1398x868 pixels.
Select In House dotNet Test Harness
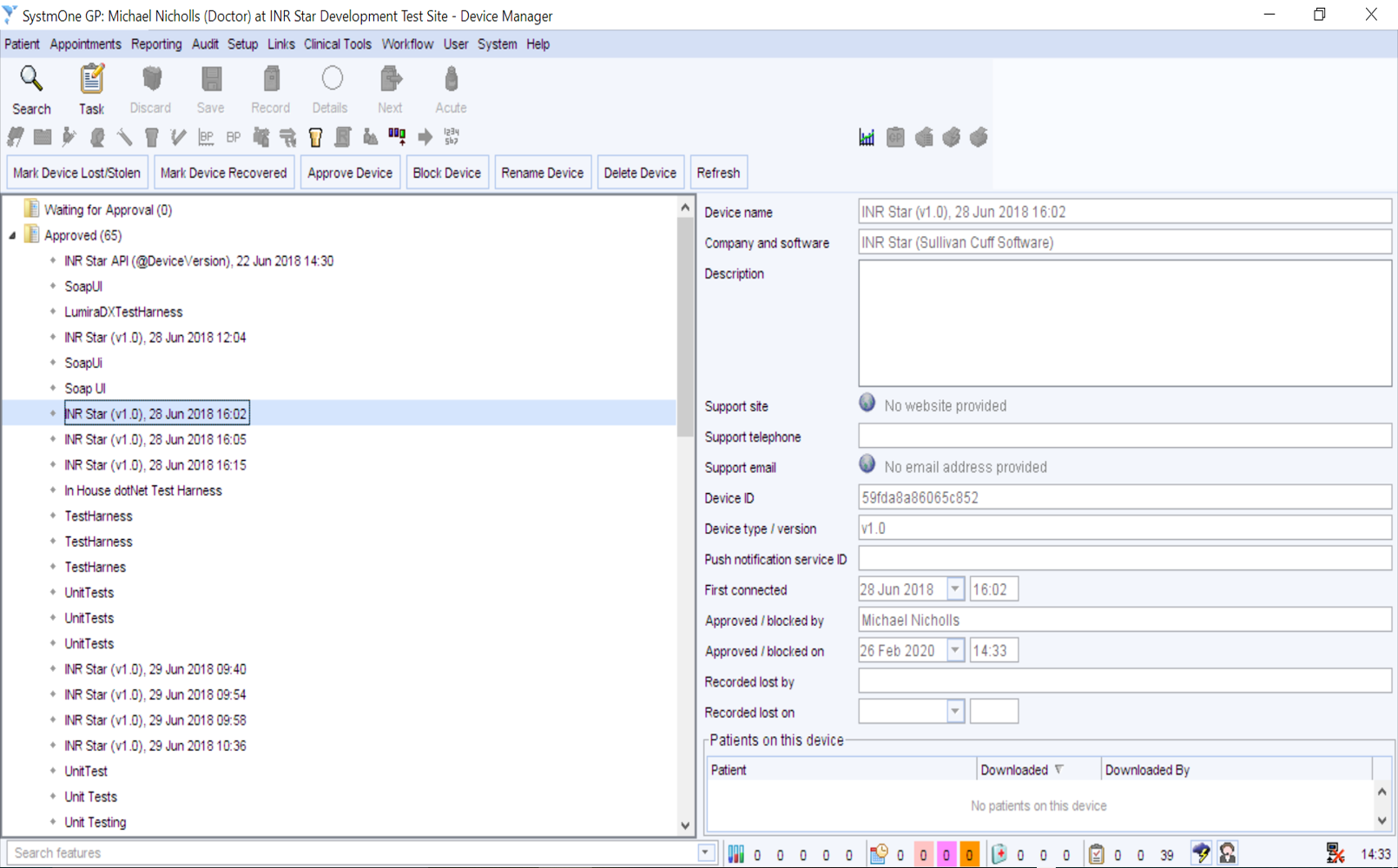(143, 490)
